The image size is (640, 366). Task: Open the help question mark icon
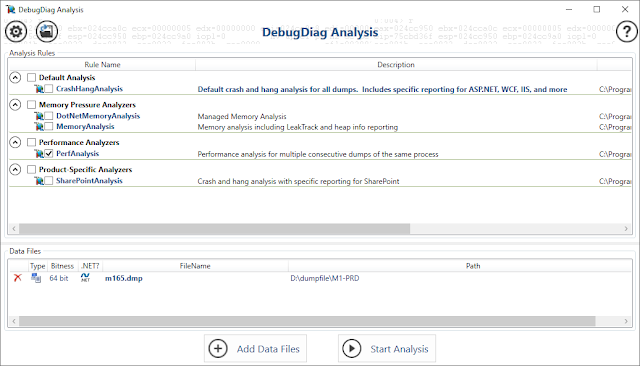[x=627, y=31]
